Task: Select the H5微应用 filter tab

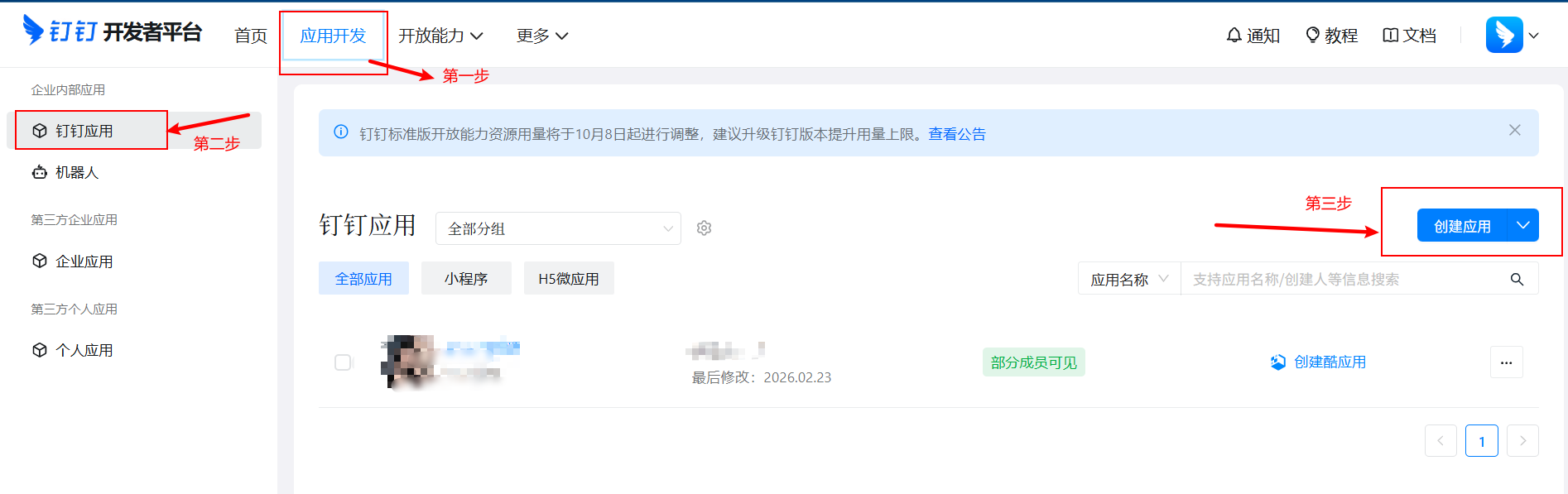Action: click(569, 279)
